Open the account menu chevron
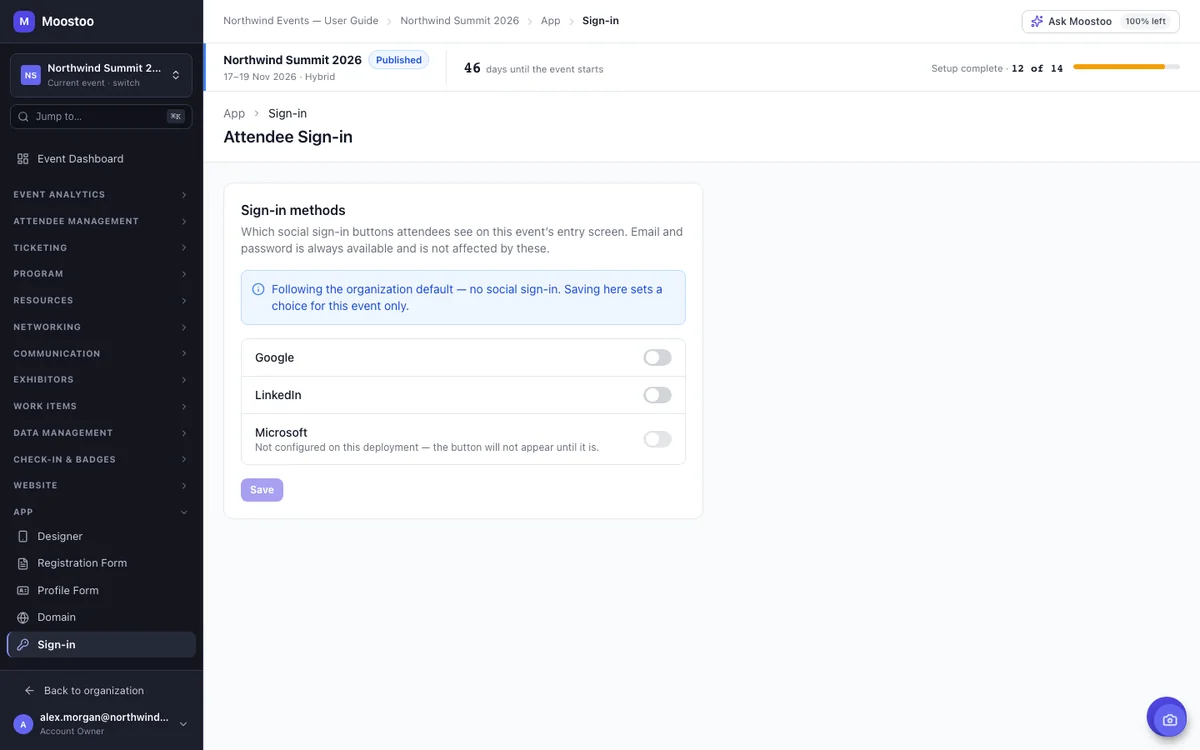This screenshot has height=750, width=1200. (x=183, y=724)
